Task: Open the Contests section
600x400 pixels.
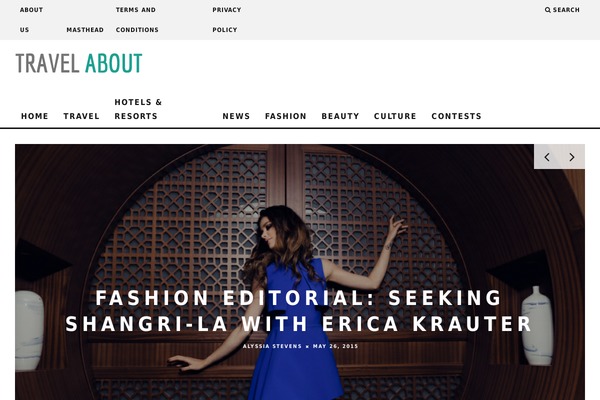Action: tap(457, 116)
